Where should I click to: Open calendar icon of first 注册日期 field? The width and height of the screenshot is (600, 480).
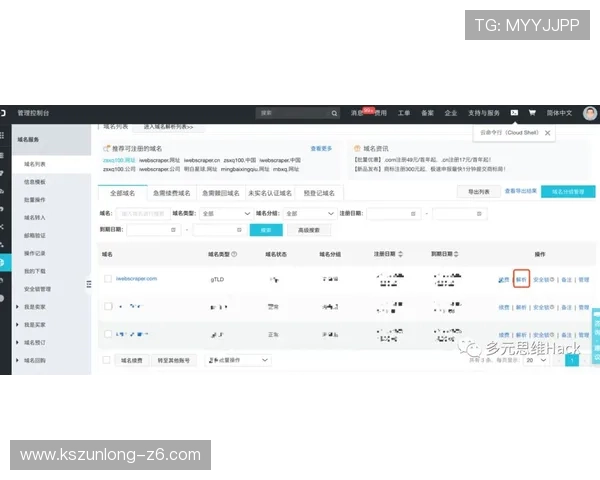(413, 214)
